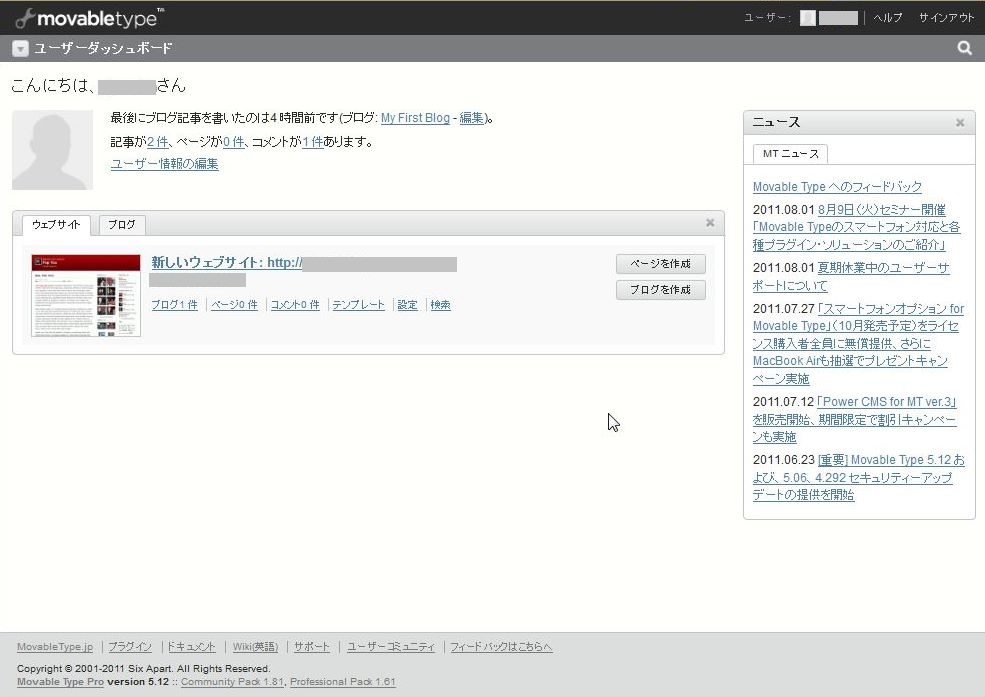Open the サポート footer link
The image size is (985, 697).
(x=312, y=647)
